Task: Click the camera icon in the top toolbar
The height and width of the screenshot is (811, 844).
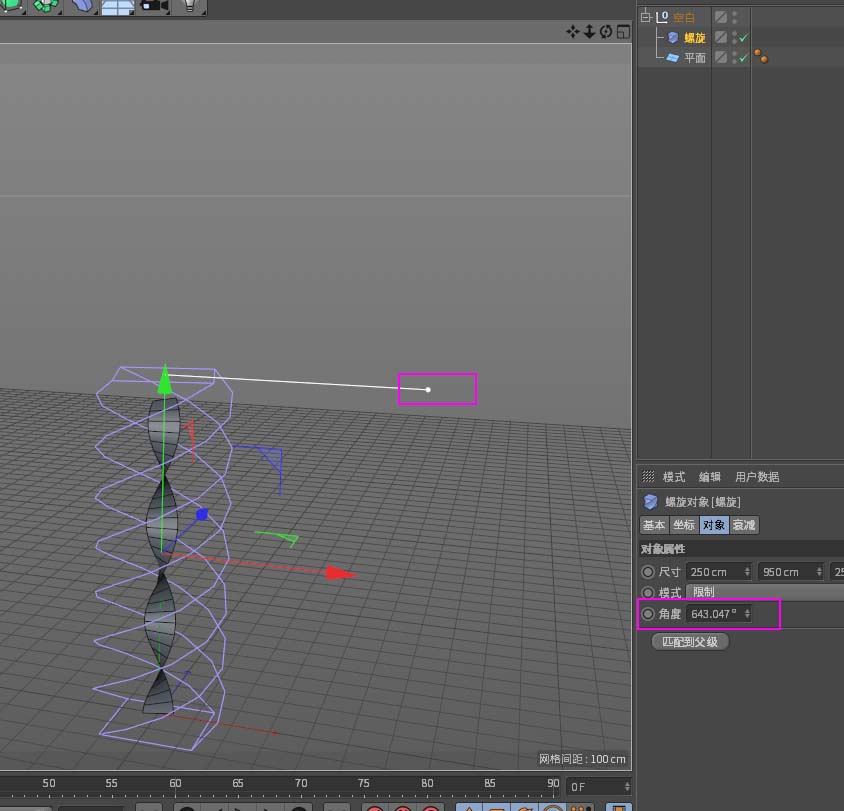Action: point(152,8)
